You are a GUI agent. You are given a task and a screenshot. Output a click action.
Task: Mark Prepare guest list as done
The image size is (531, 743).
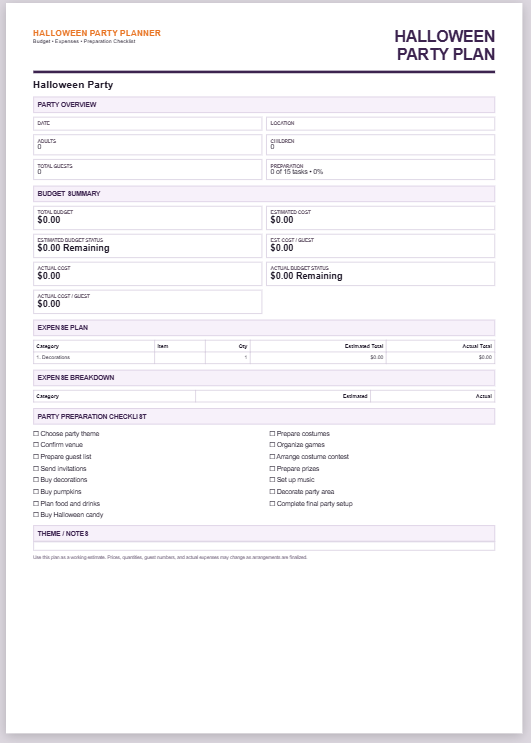point(36,456)
